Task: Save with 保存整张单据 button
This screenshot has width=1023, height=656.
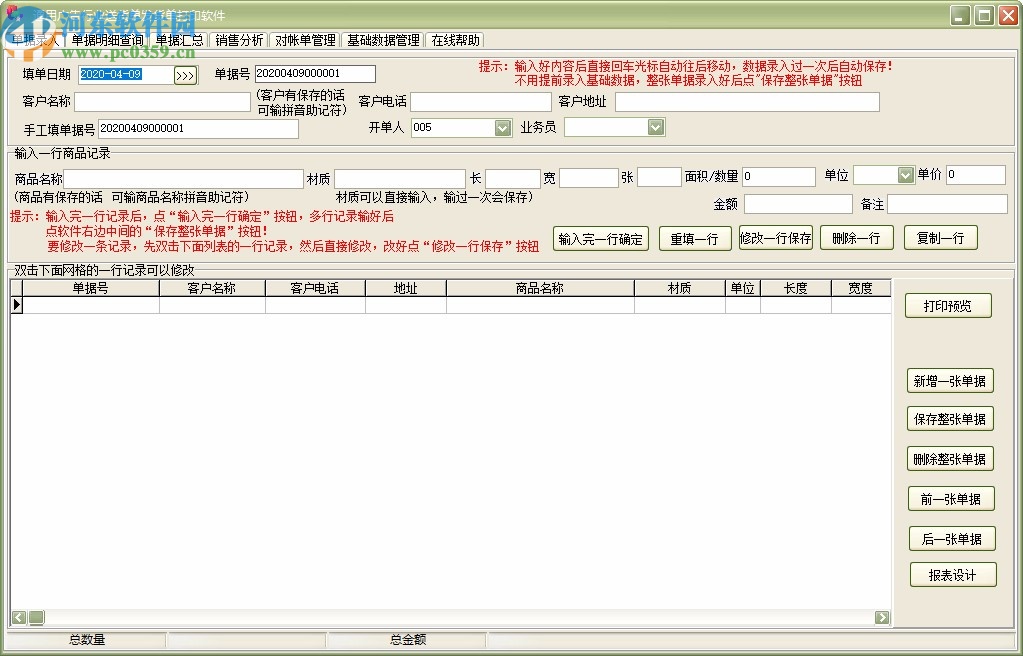Action: coord(950,419)
